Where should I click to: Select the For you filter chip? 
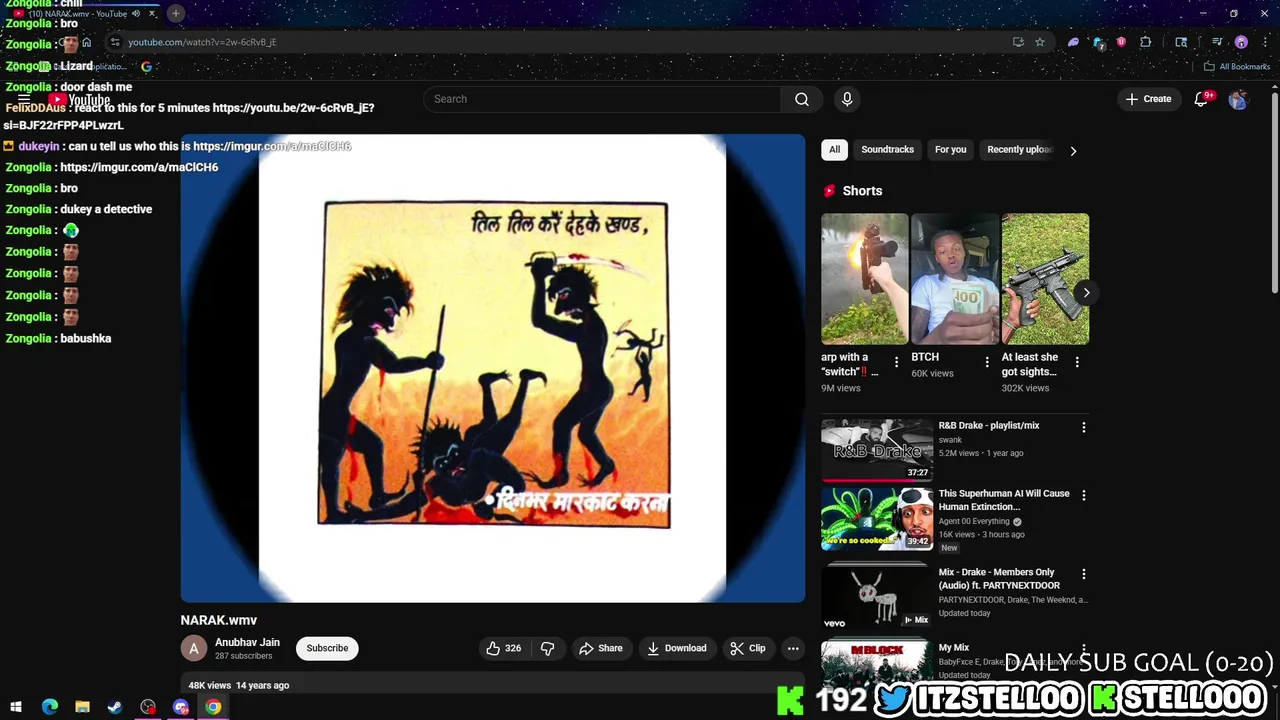point(950,150)
